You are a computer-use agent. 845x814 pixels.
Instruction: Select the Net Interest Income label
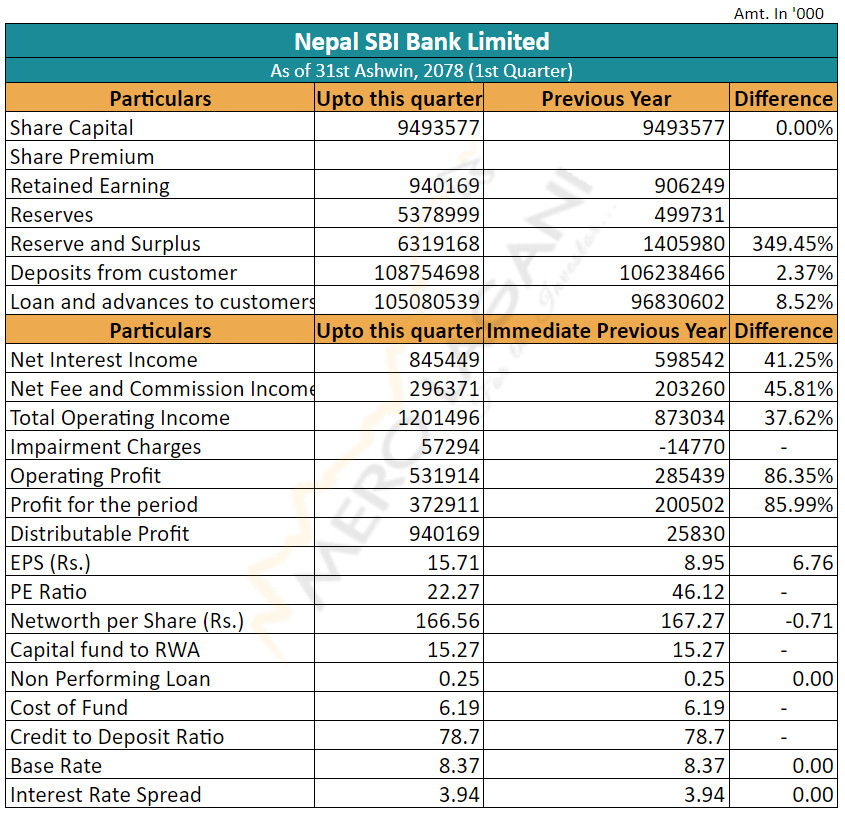(x=104, y=360)
